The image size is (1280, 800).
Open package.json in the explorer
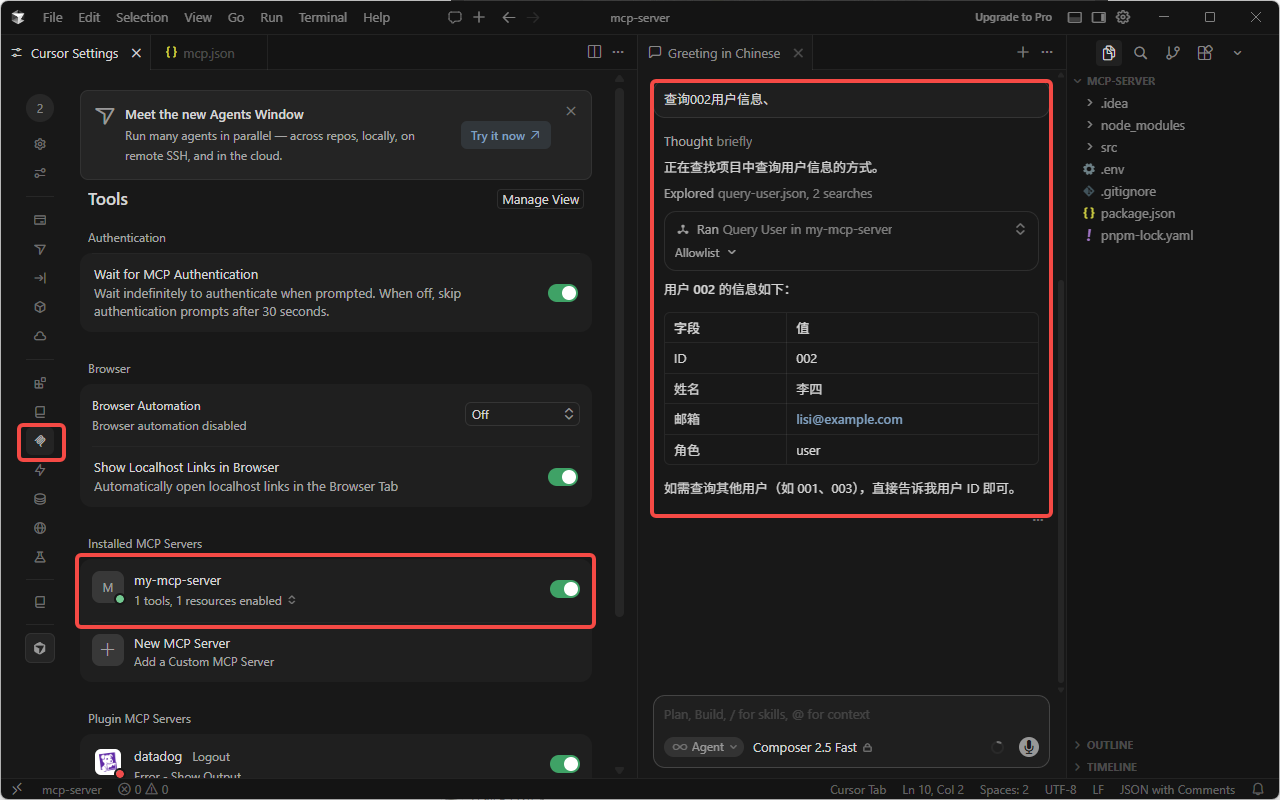[x=1137, y=213]
